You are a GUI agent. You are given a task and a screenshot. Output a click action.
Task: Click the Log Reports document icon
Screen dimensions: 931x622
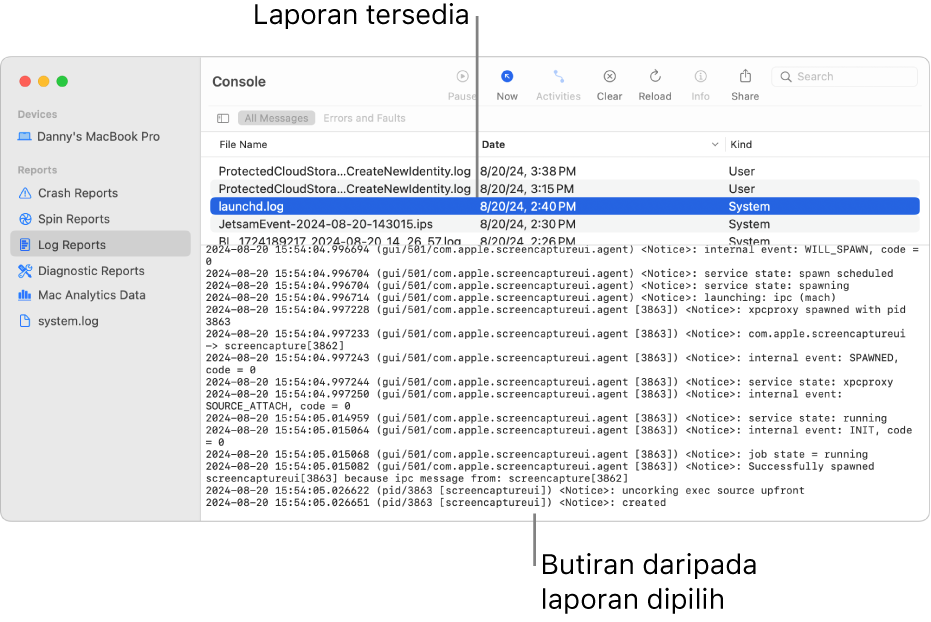click(25, 245)
